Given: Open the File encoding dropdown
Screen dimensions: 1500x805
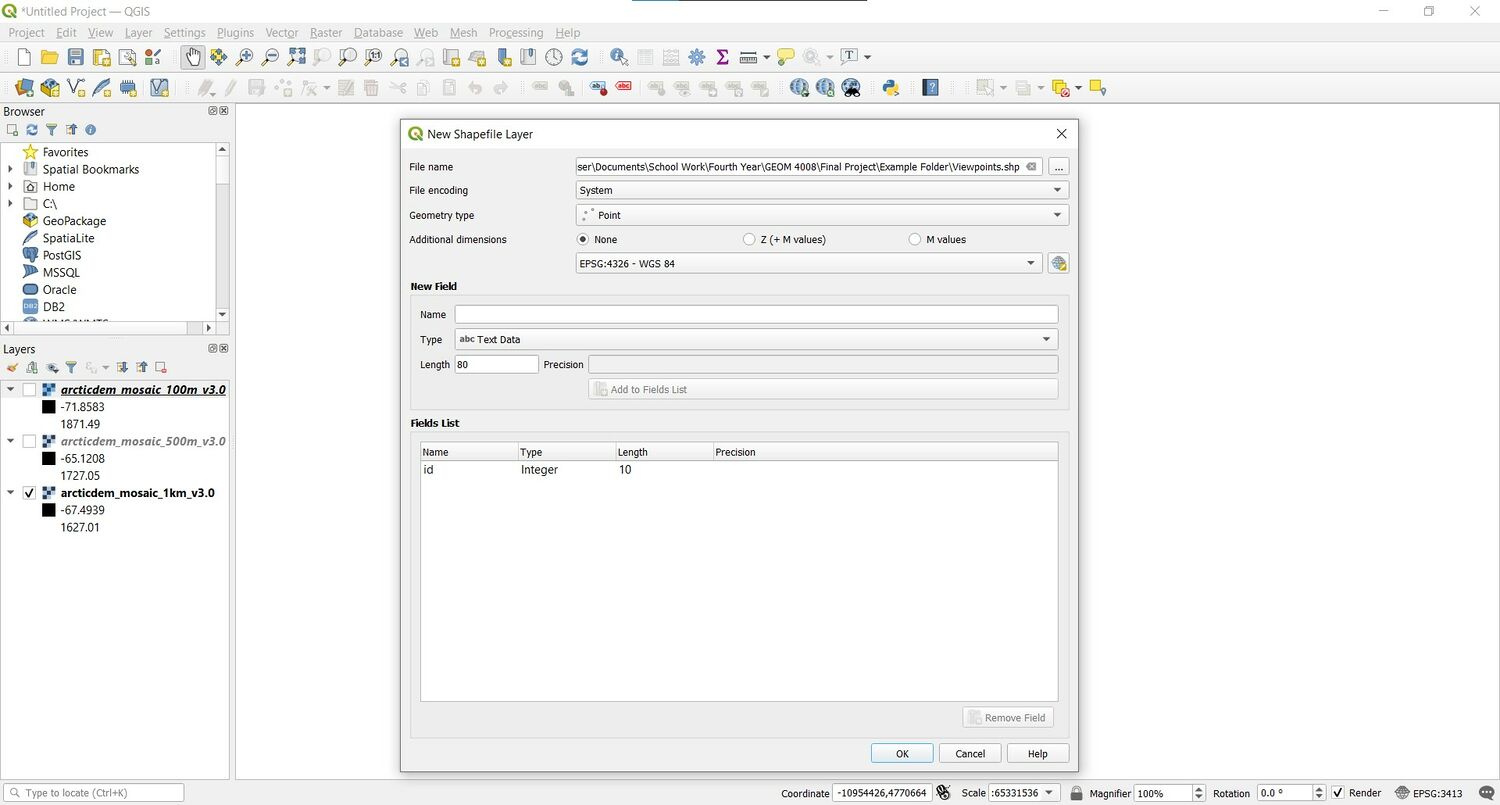Looking at the screenshot, I should pyautogui.click(x=1056, y=190).
